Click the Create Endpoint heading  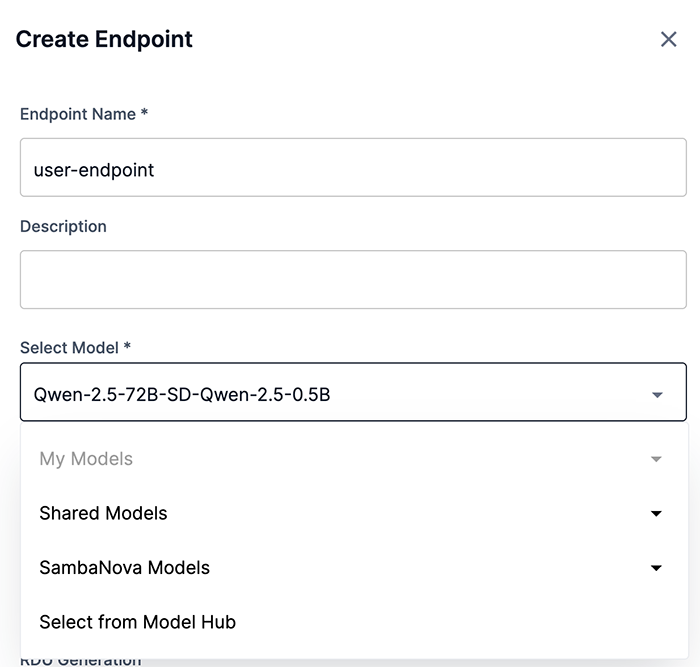pyautogui.click(x=104, y=39)
